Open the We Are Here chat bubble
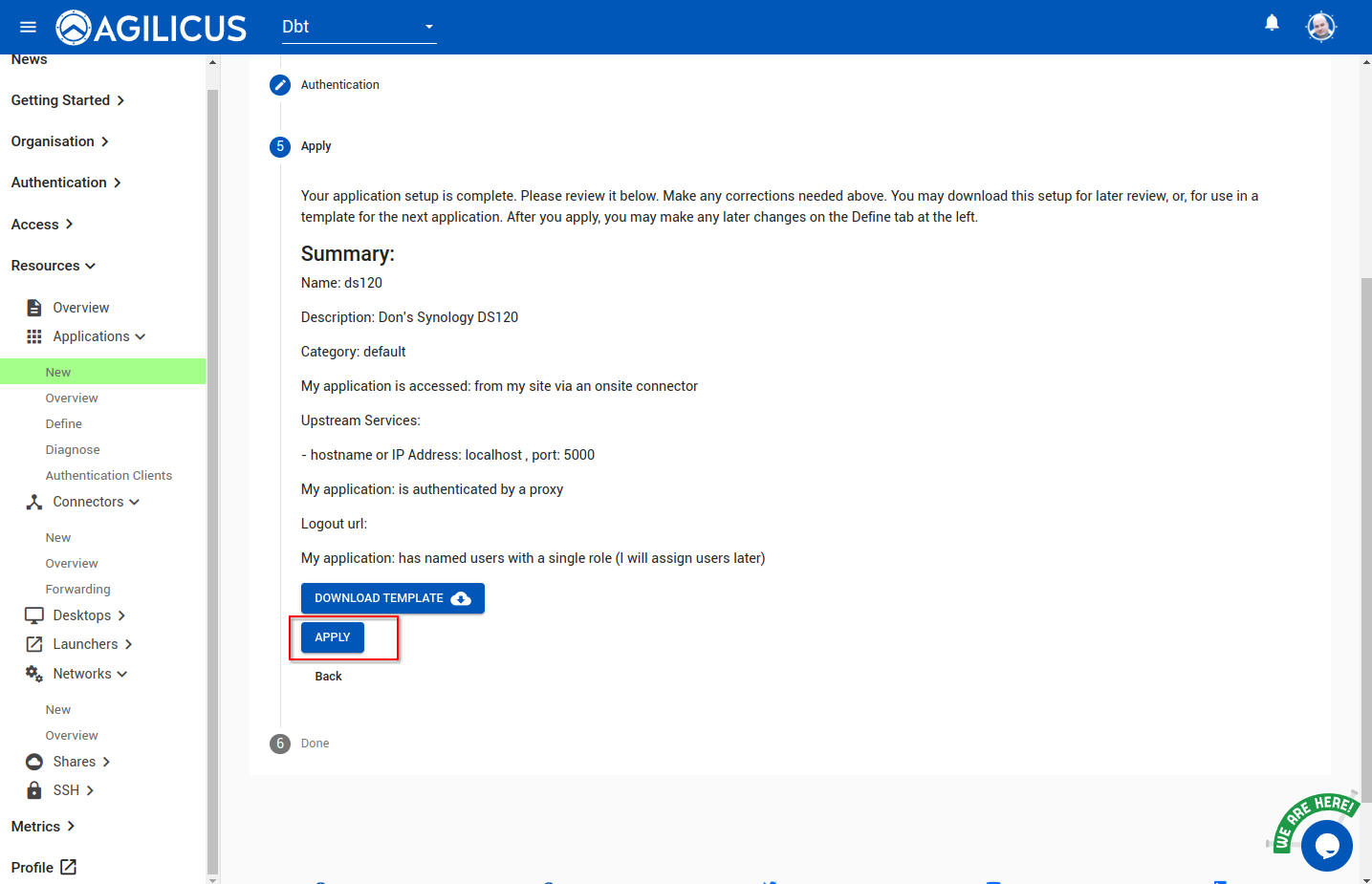 pos(1326,845)
